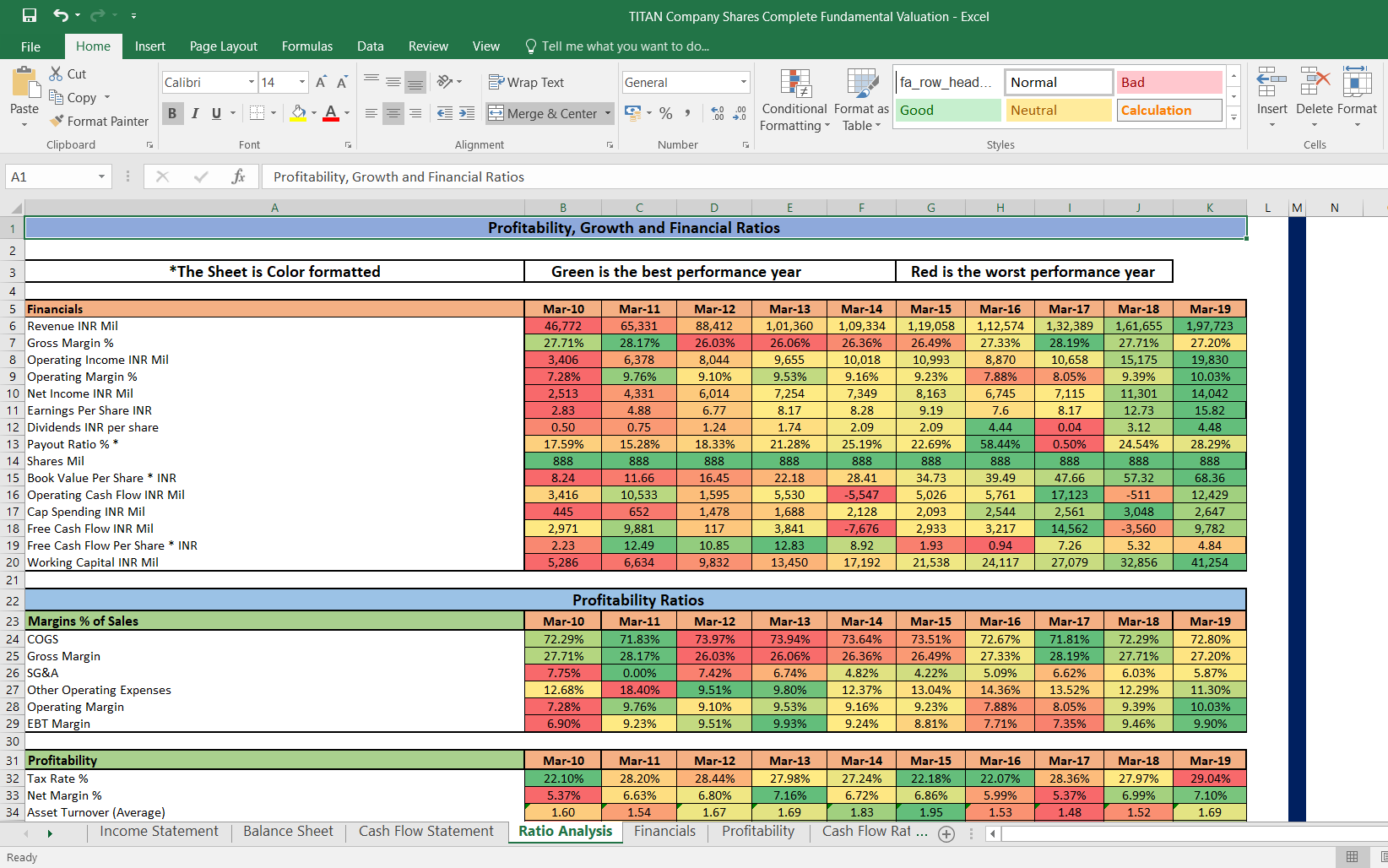Click the Align Left icon
1388x868 pixels.
371,112
